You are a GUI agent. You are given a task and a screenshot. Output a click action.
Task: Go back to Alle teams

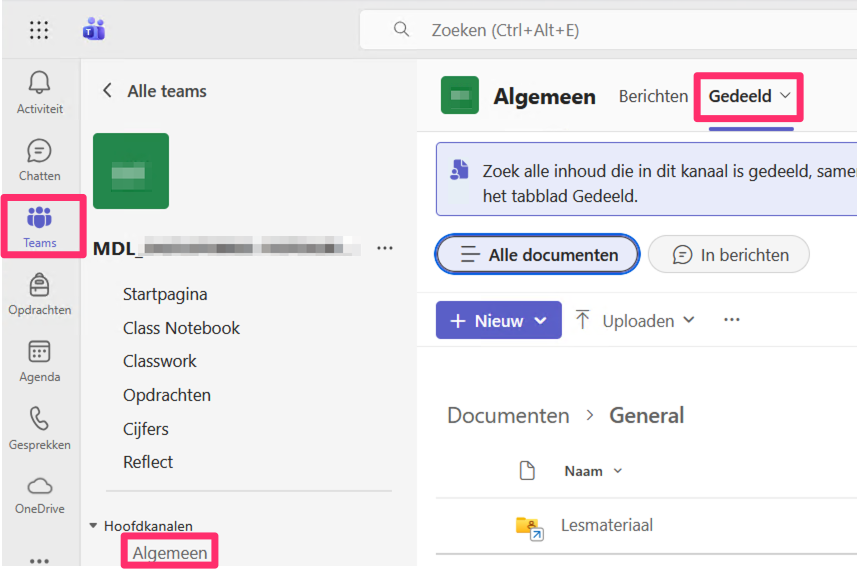(x=108, y=91)
